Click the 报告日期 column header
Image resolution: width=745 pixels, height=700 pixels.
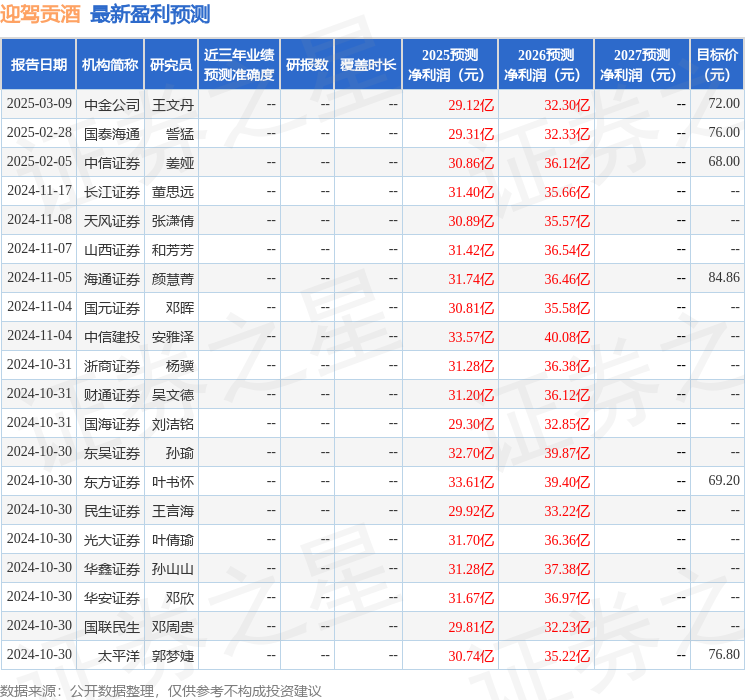pos(38,65)
